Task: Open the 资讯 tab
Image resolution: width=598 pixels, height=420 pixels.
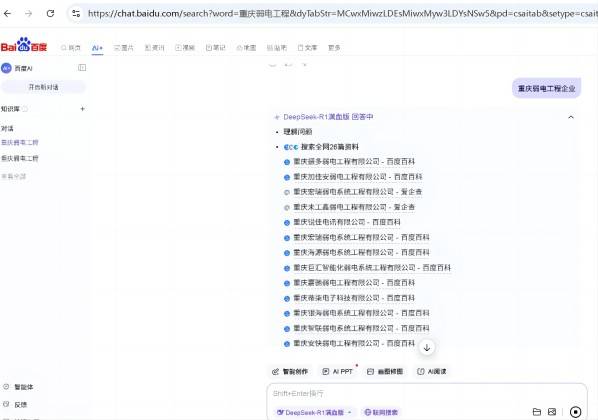Action: click(x=154, y=48)
